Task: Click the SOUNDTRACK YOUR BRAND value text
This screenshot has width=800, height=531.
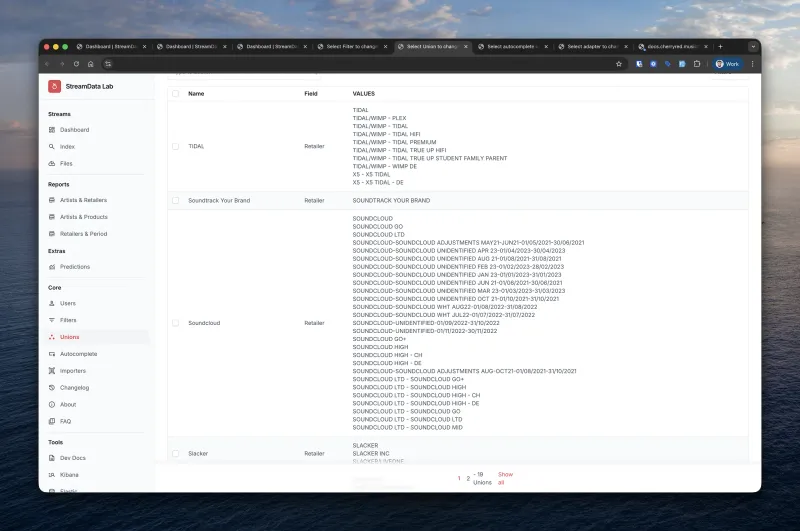Action: (391, 200)
